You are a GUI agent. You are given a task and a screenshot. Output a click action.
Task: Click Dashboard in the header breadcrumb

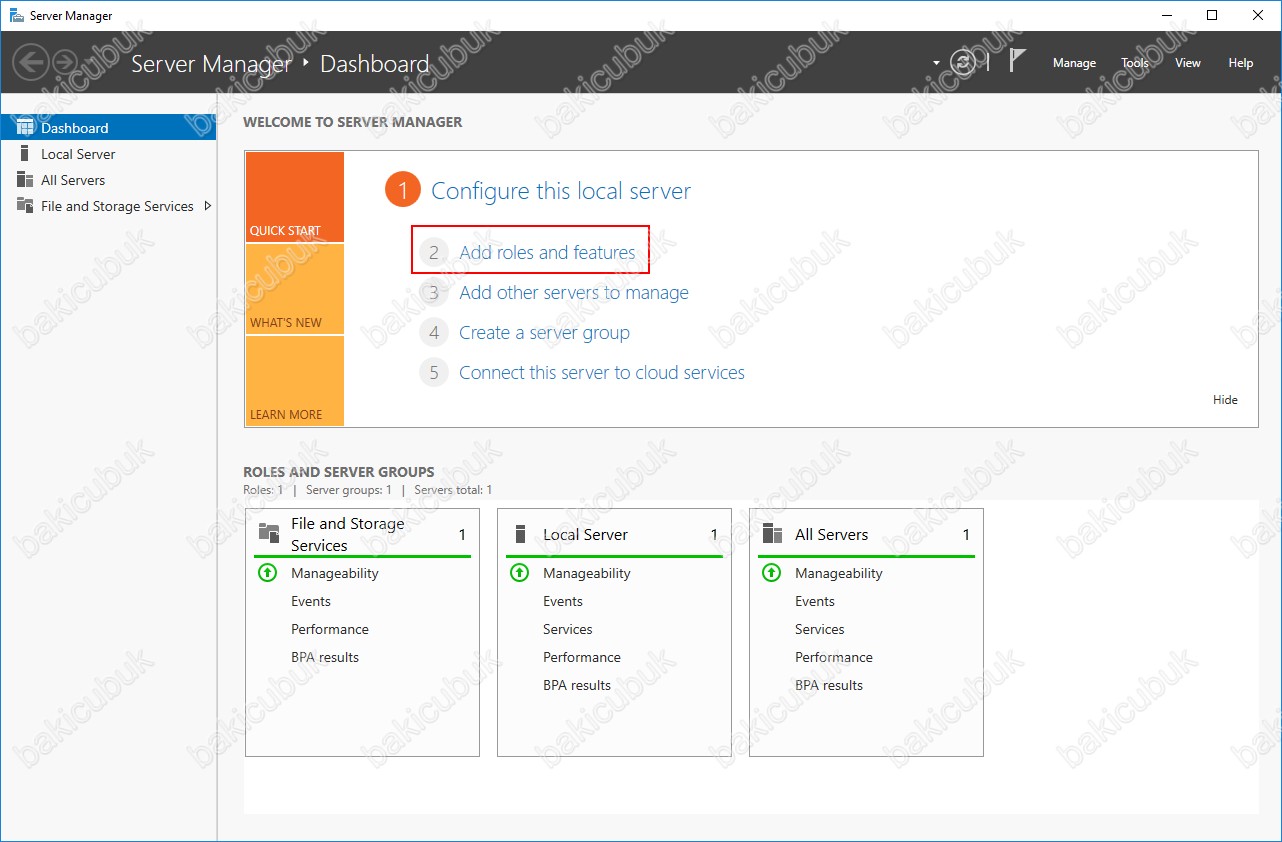pos(374,64)
